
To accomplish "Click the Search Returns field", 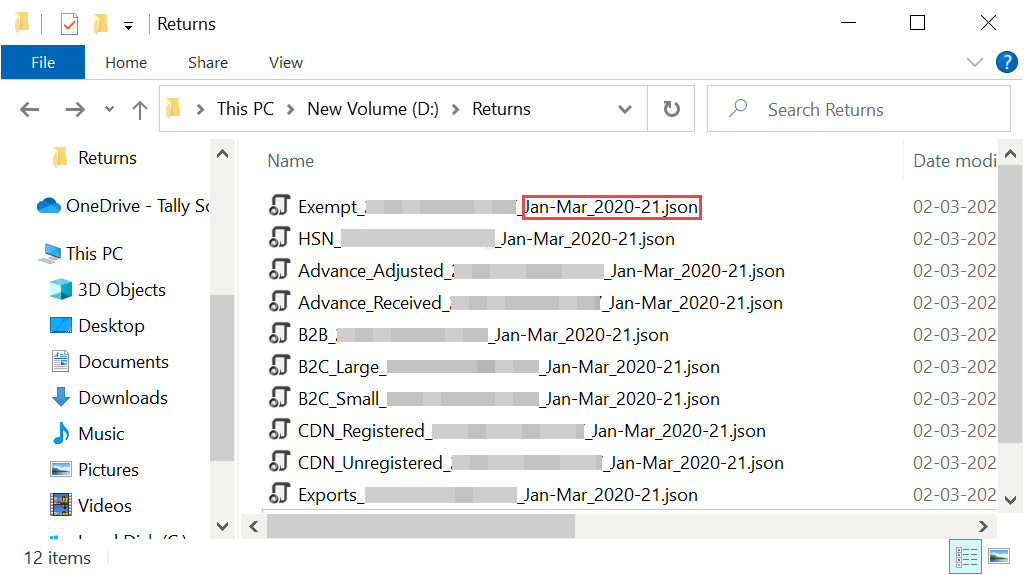I will [x=859, y=109].
